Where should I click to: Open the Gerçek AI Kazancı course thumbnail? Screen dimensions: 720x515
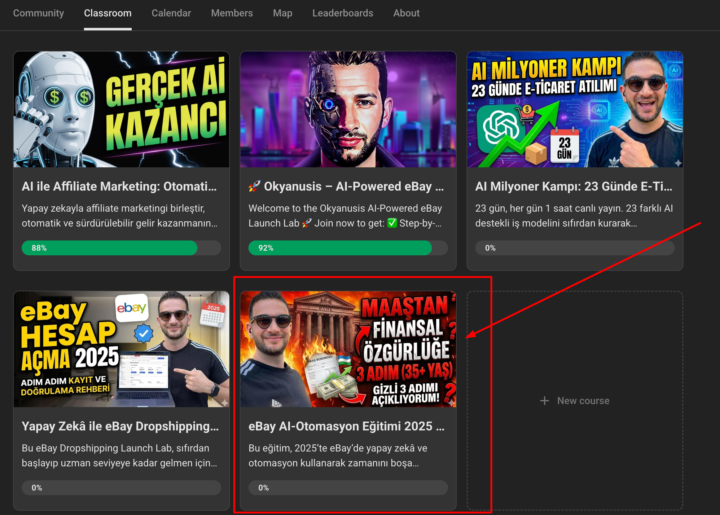(121, 109)
